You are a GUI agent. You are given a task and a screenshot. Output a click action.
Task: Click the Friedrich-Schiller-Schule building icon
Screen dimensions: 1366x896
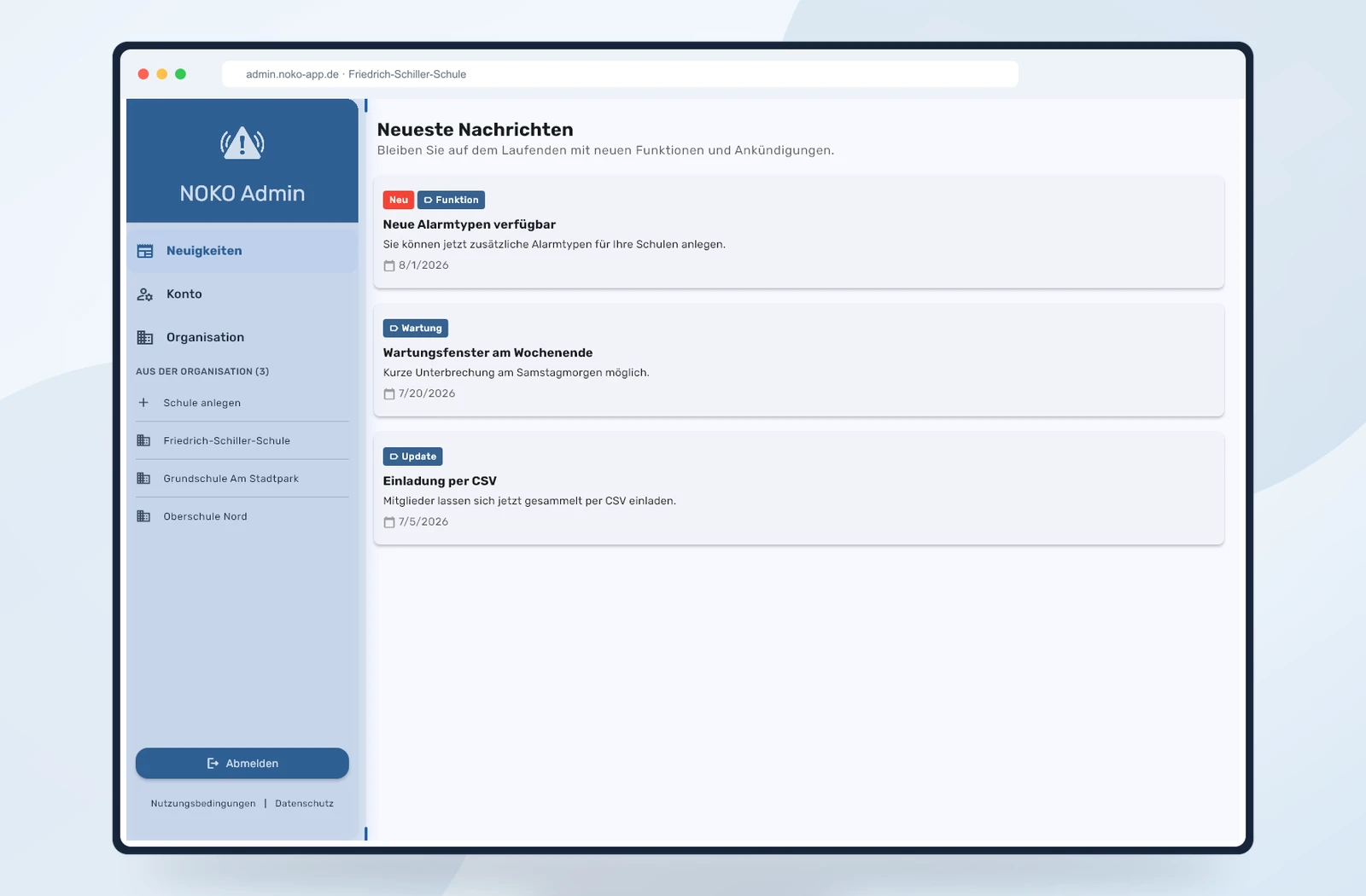143,440
